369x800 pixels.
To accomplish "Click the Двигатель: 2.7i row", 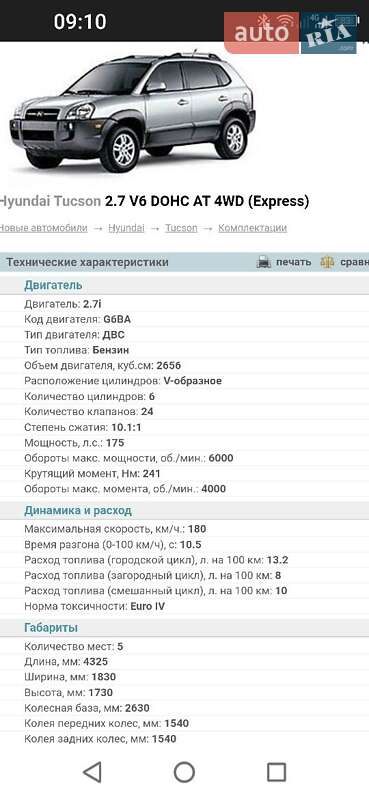I will coord(184,304).
